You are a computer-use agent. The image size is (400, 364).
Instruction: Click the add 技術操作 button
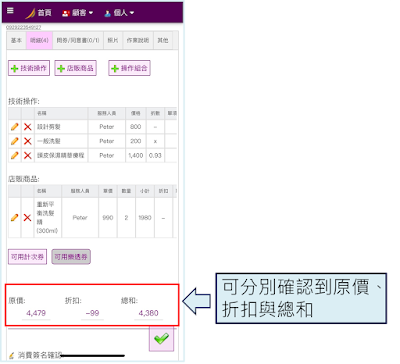(x=29, y=68)
